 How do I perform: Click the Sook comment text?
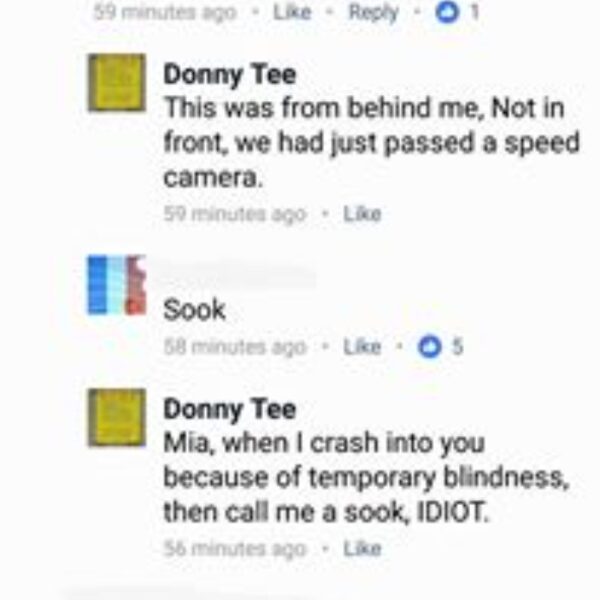[x=195, y=310]
